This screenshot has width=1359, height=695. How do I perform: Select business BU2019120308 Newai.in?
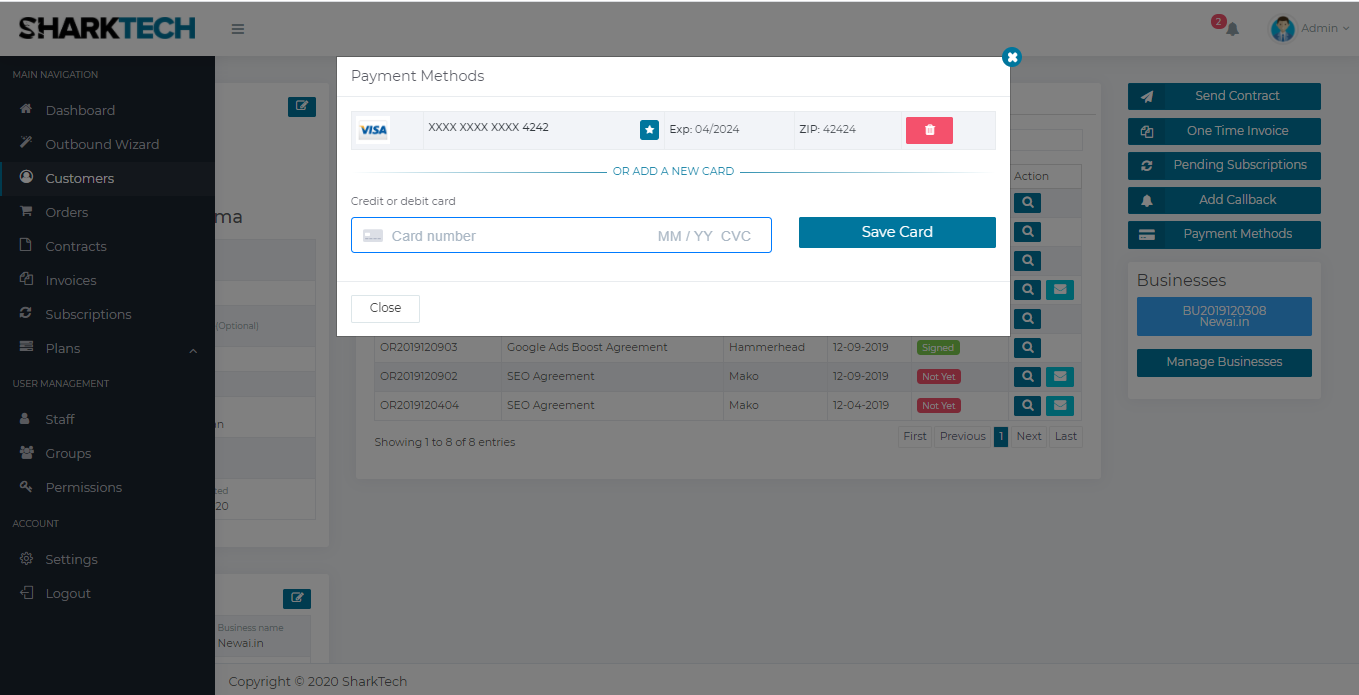click(1223, 316)
